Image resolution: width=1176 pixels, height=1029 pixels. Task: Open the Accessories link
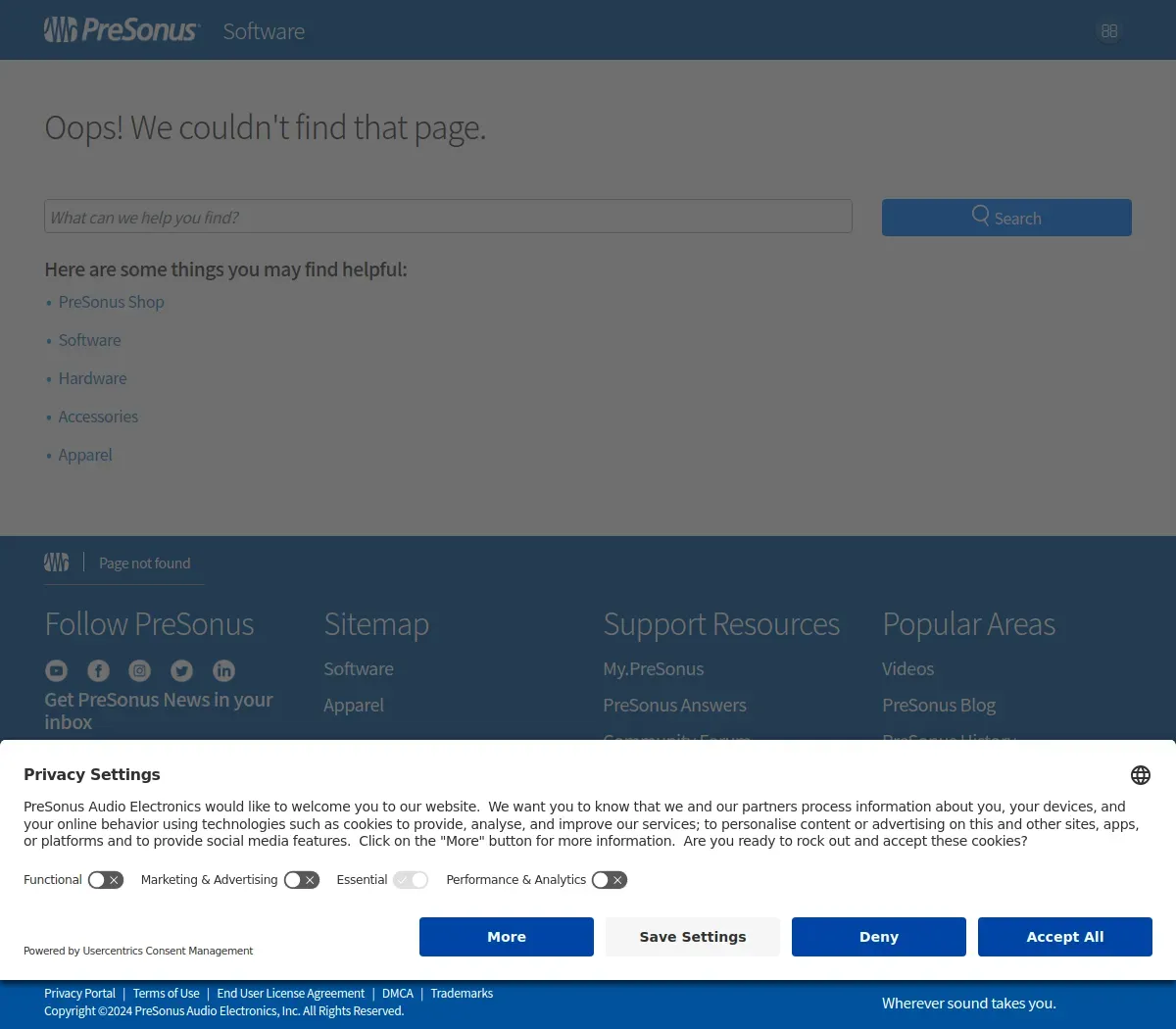(x=98, y=416)
